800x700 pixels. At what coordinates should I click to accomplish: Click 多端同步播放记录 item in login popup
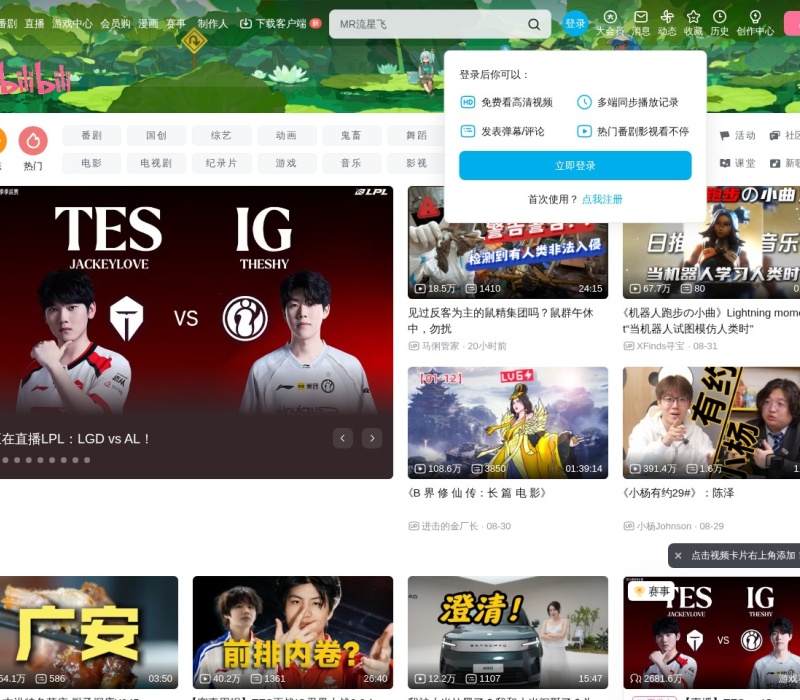click(x=628, y=102)
